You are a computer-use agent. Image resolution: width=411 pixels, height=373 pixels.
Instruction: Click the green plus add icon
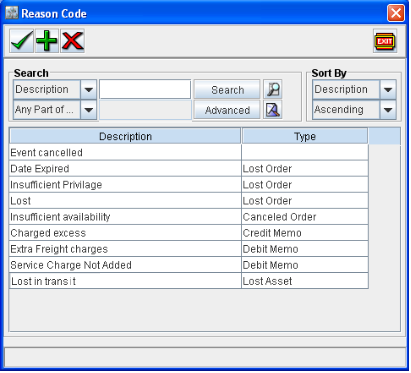point(47,41)
